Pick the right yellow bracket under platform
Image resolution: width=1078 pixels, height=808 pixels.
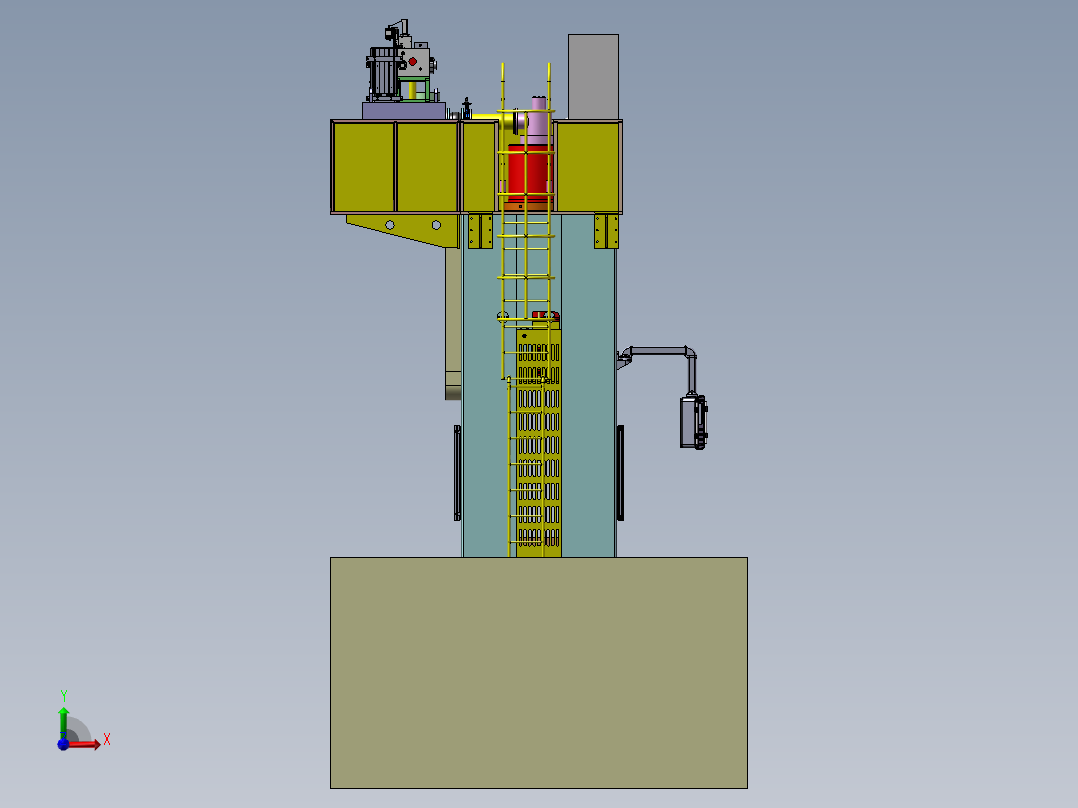606,231
